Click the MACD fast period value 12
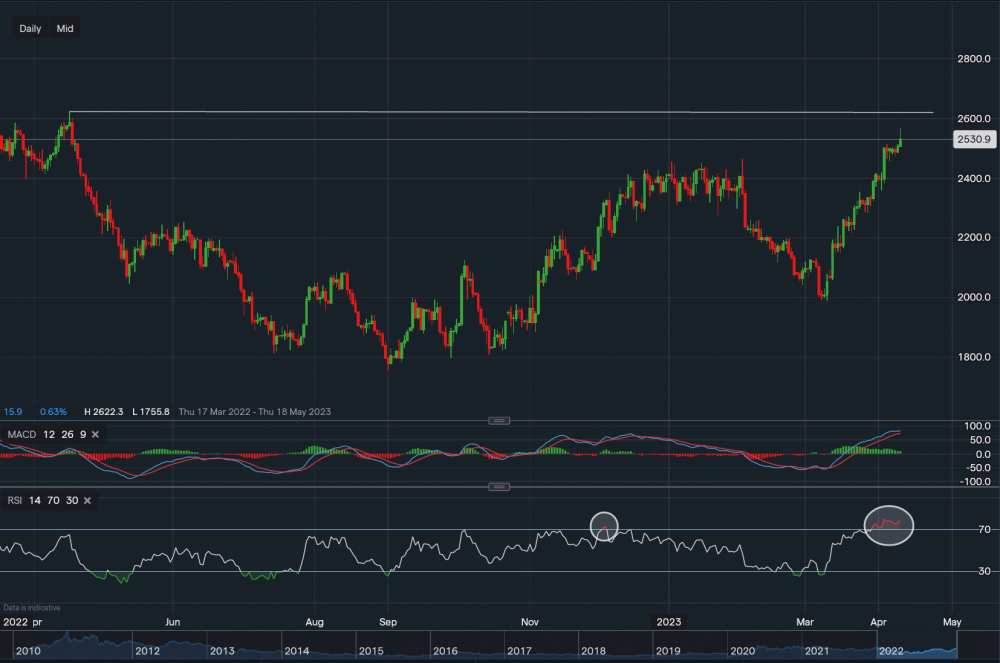The height and width of the screenshot is (663, 1000). [x=49, y=435]
